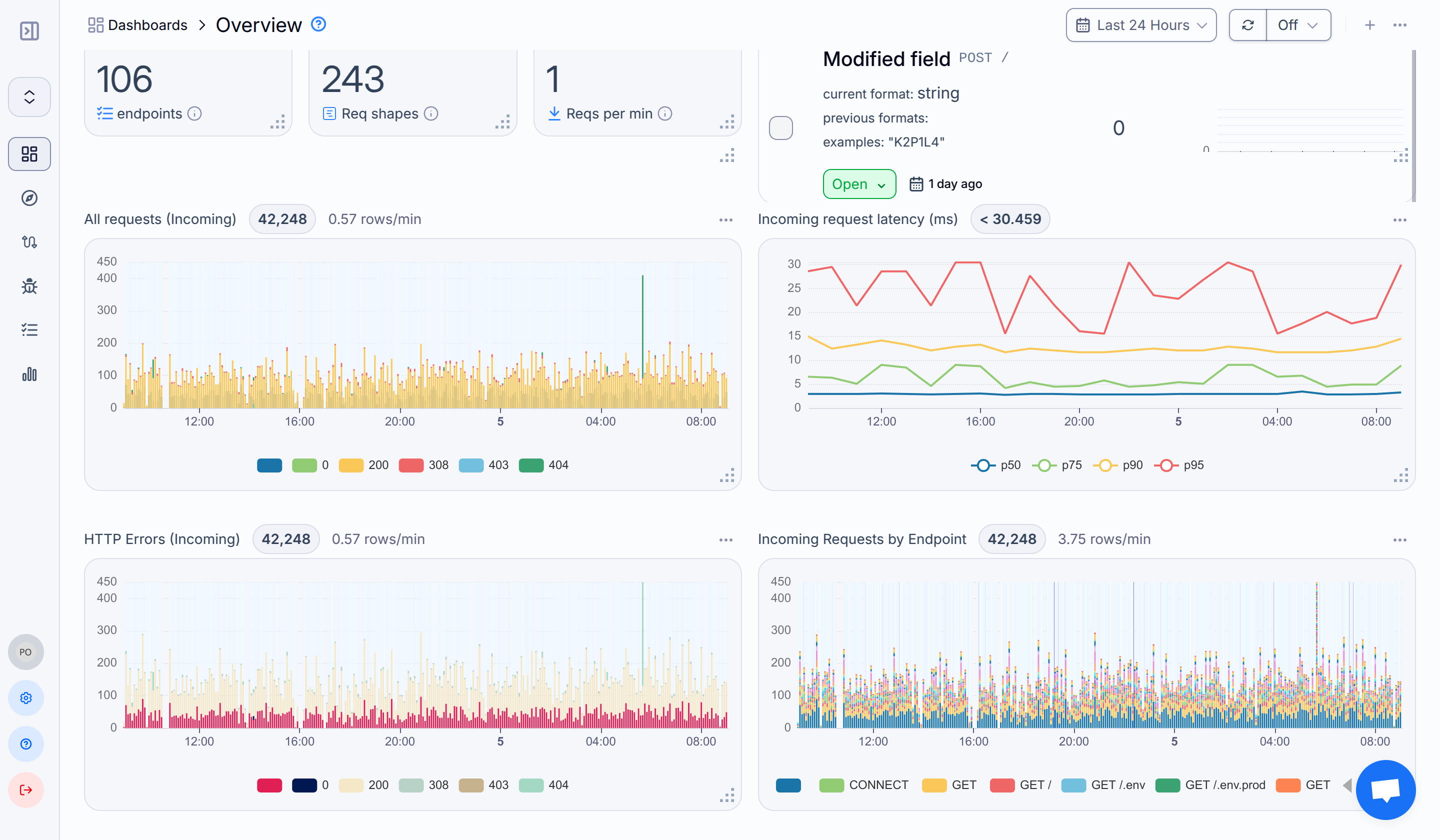Open the request flow icon in sidebar
The image size is (1440, 840).
pos(29,242)
